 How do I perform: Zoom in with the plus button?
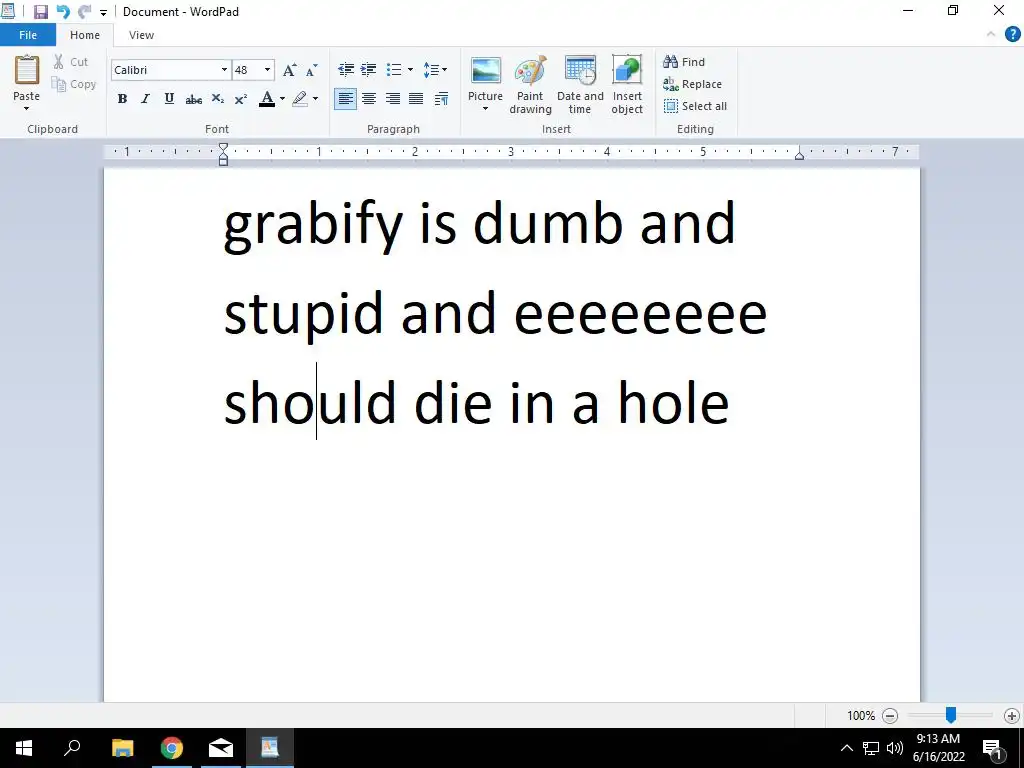[x=1012, y=716]
